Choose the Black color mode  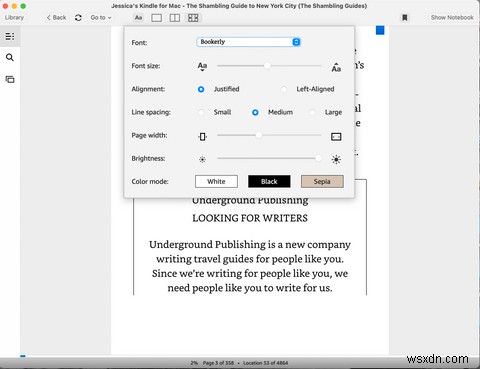(269, 182)
